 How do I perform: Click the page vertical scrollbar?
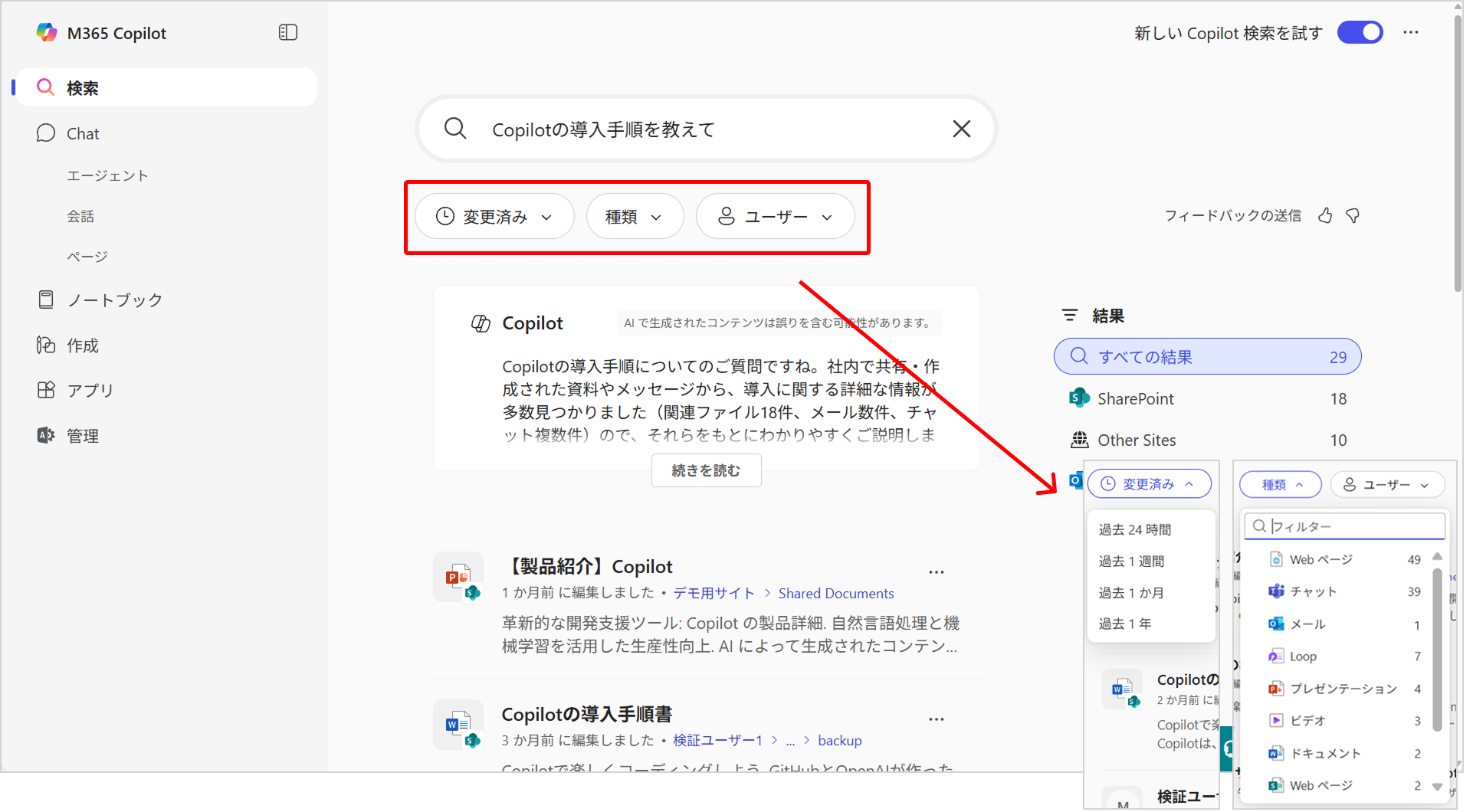1458,153
